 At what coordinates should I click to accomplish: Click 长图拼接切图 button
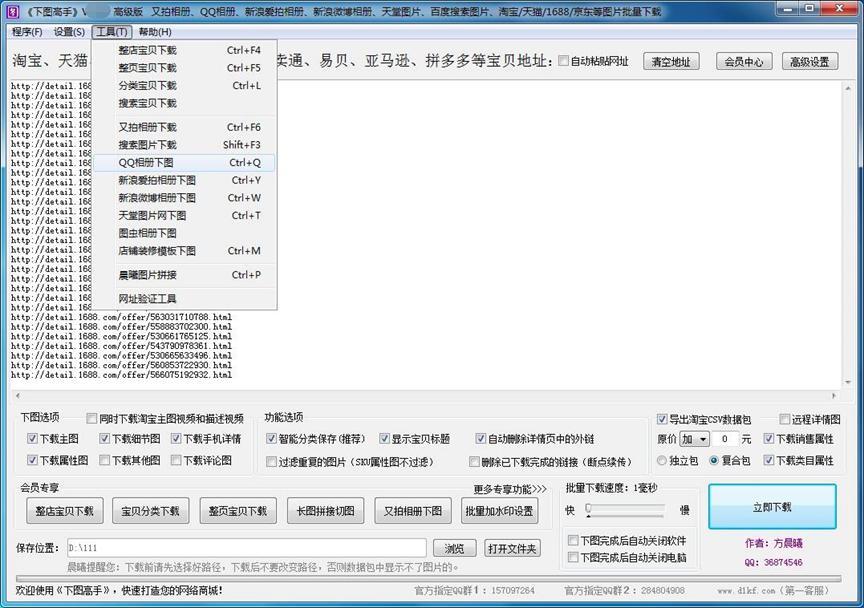(x=325, y=511)
